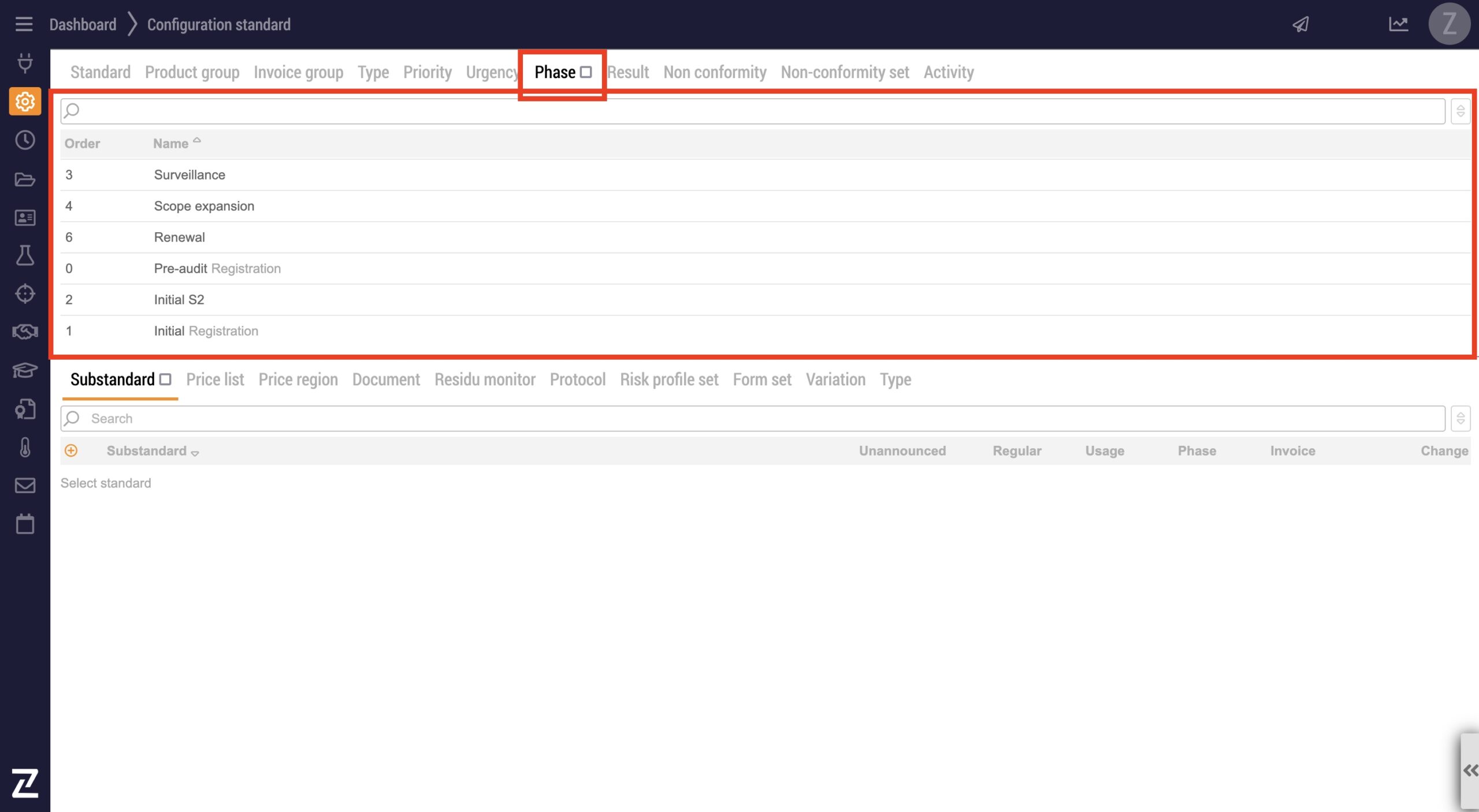Open the envelope mail sidebar icon

point(25,486)
